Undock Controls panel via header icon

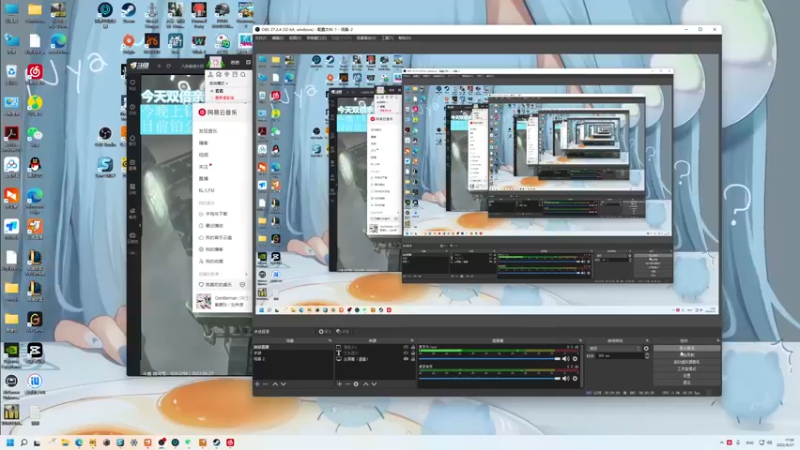pos(717,340)
